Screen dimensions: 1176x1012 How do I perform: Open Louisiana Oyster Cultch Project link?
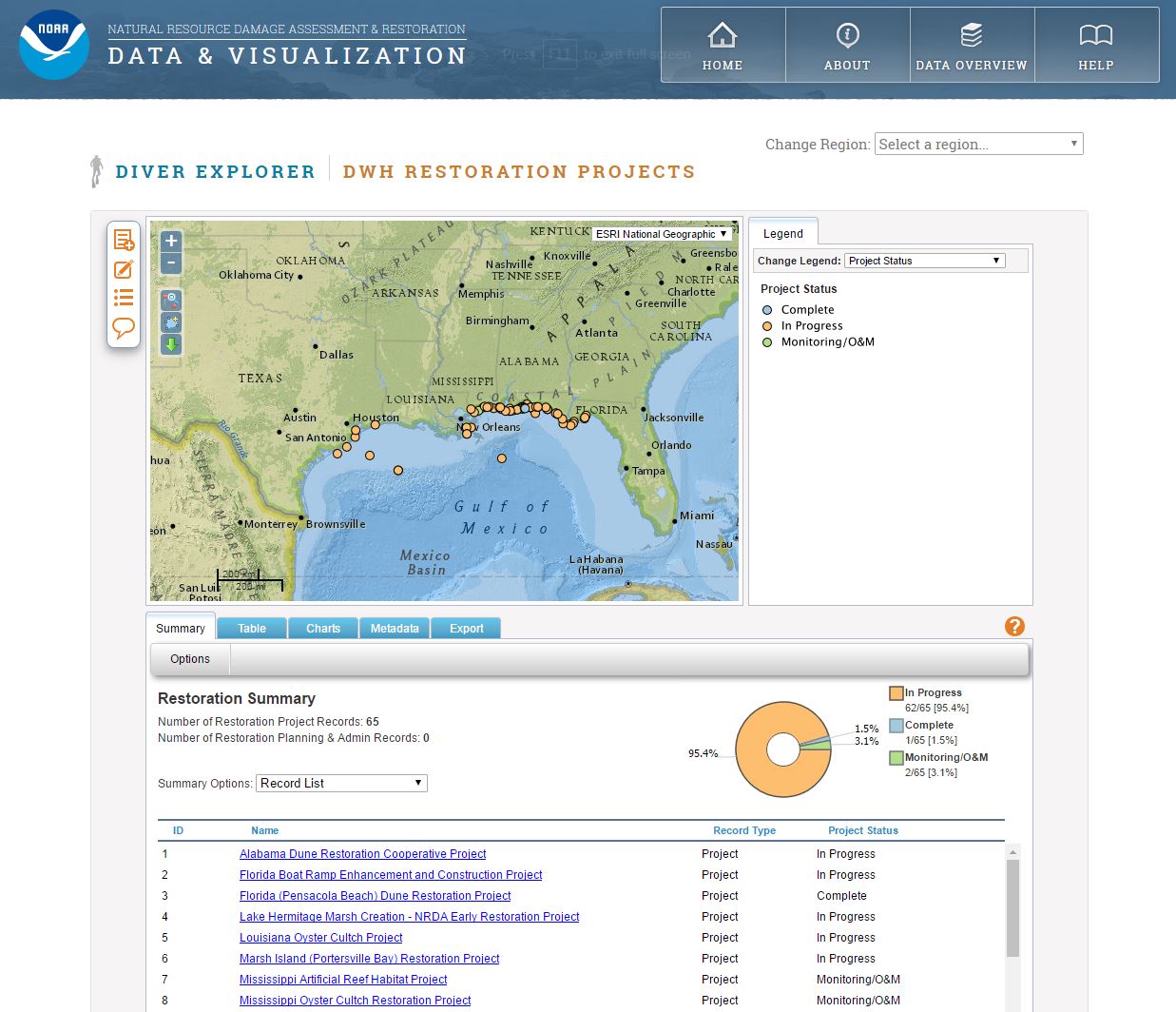pos(320,938)
